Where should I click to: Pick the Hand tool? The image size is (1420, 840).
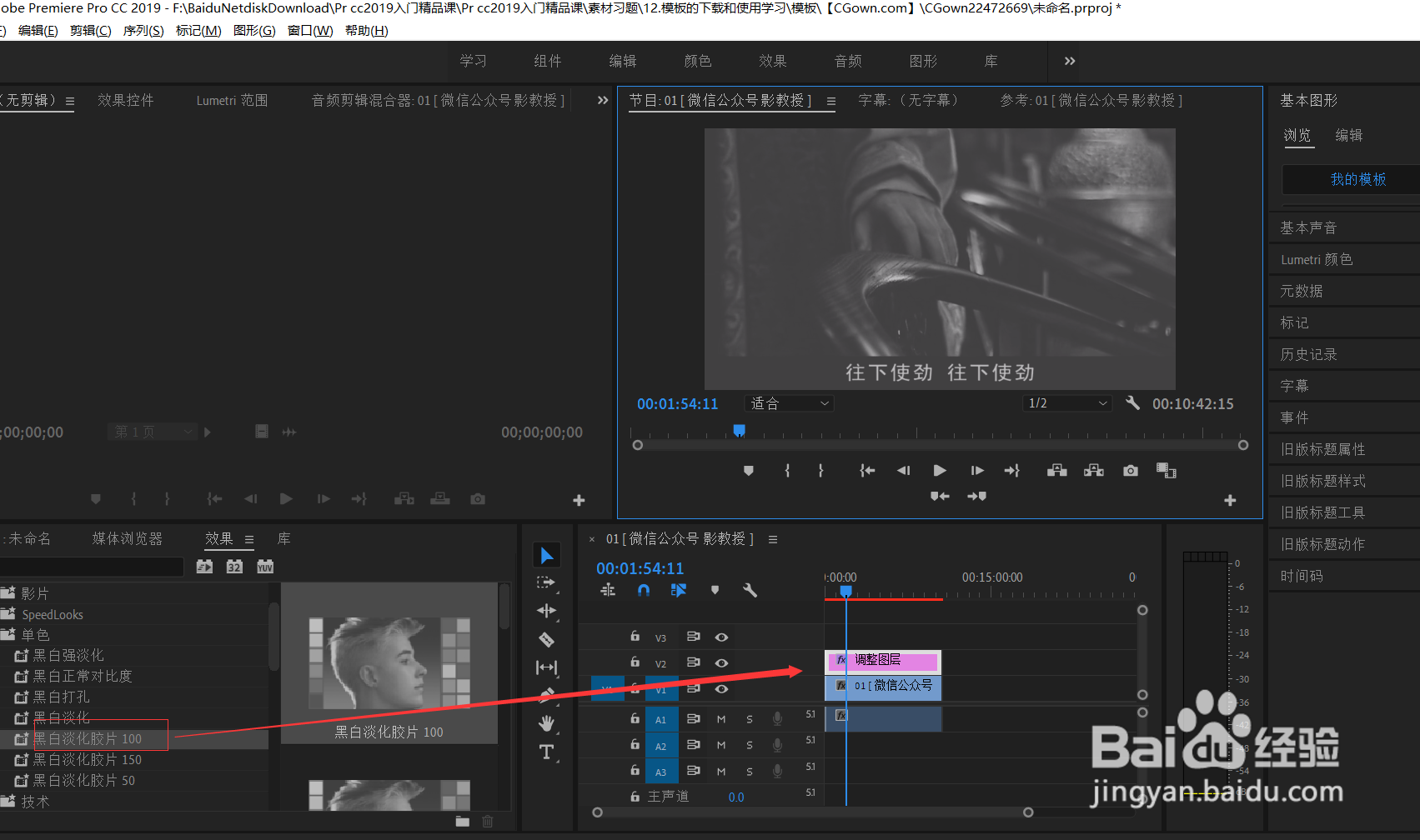(546, 723)
